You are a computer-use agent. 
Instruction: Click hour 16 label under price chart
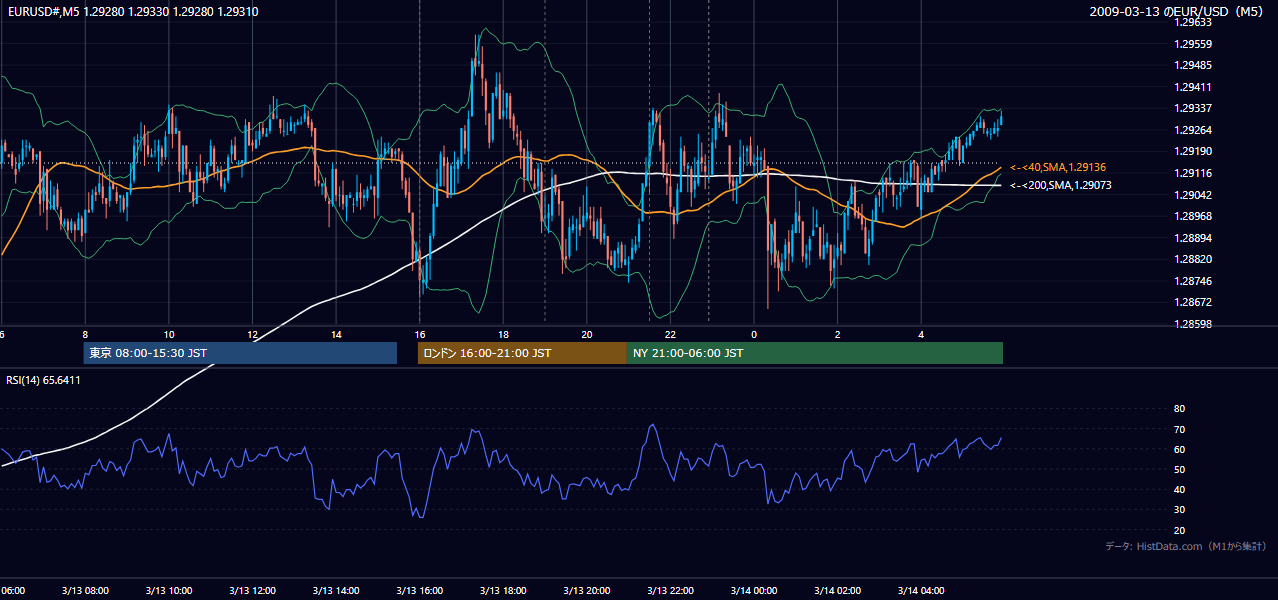tap(420, 334)
